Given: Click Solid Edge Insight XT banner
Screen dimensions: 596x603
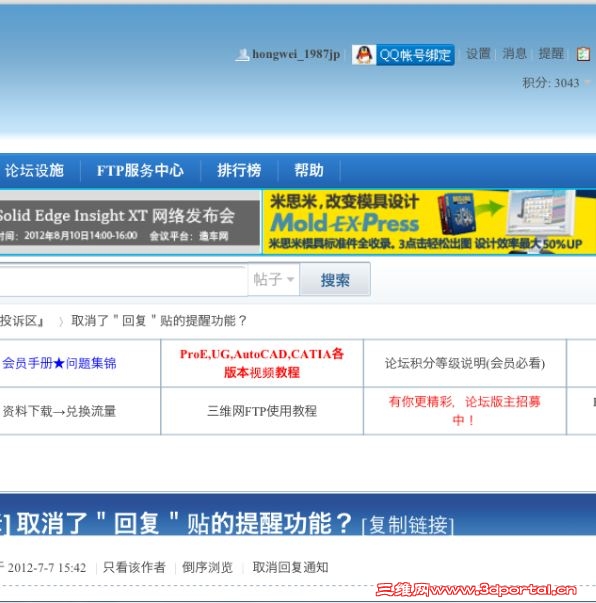Looking at the screenshot, I should tap(130, 223).
